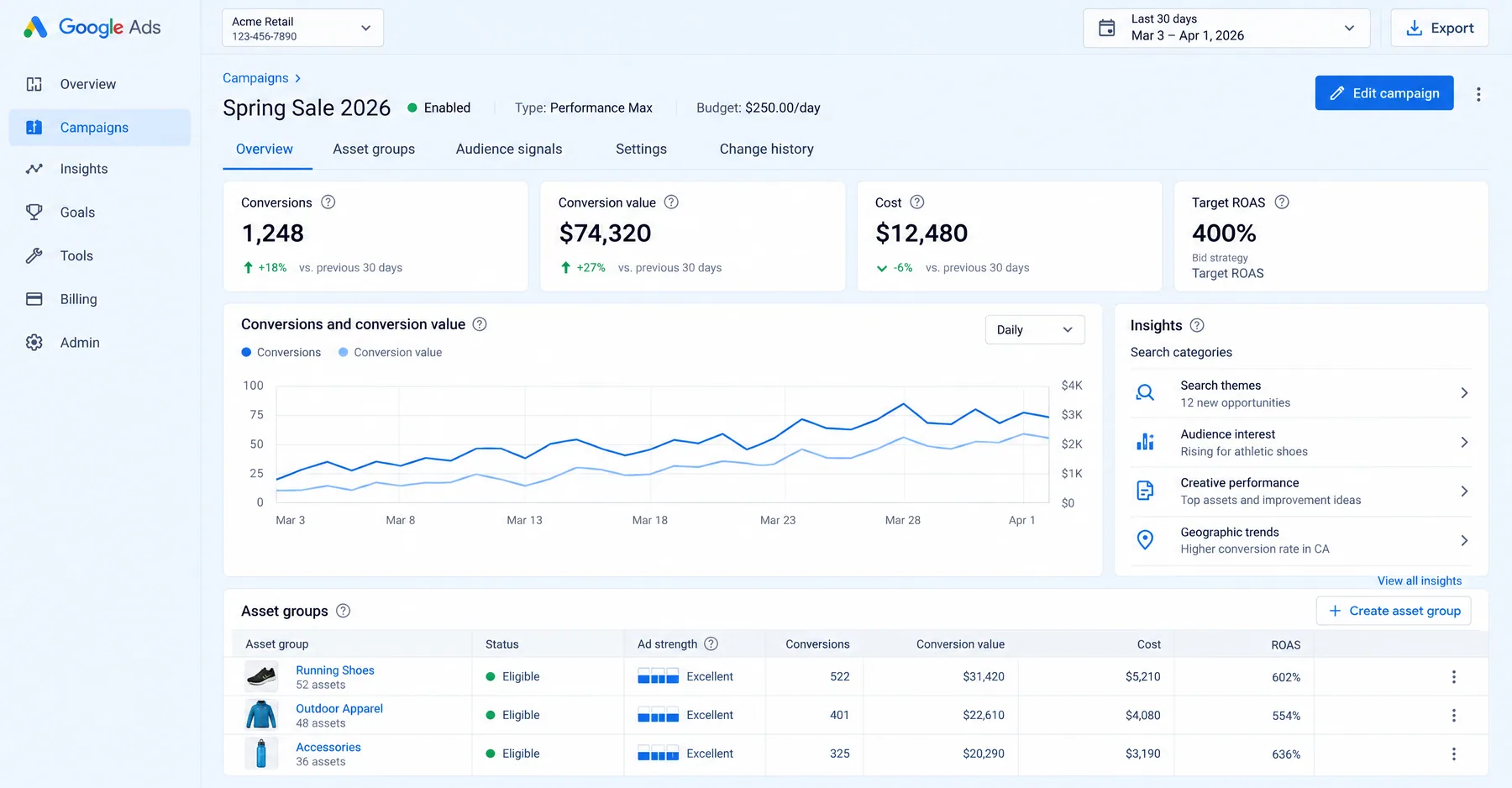Click help icon next to Conversion value card
The width and height of the screenshot is (1512, 788).
coord(671,202)
